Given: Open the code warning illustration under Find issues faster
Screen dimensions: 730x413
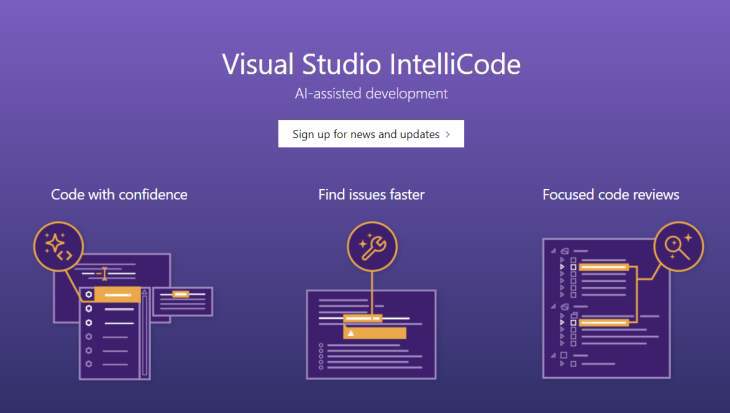Looking at the screenshot, I should click(x=371, y=334).
